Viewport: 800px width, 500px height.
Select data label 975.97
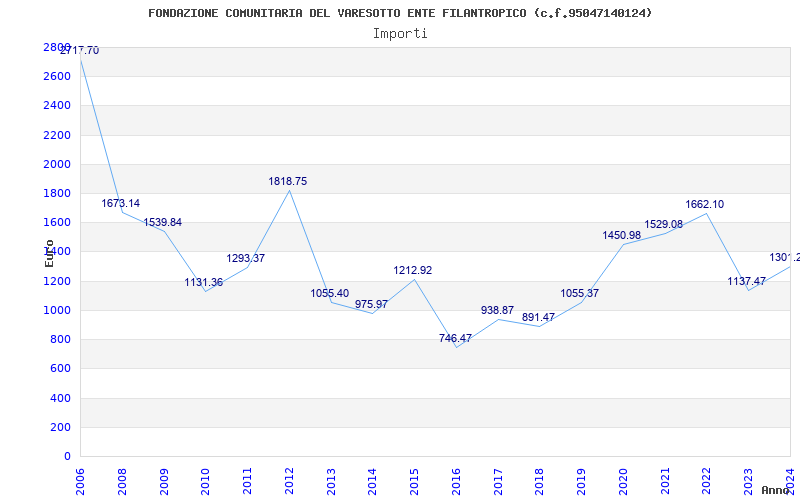pos(371,305)
